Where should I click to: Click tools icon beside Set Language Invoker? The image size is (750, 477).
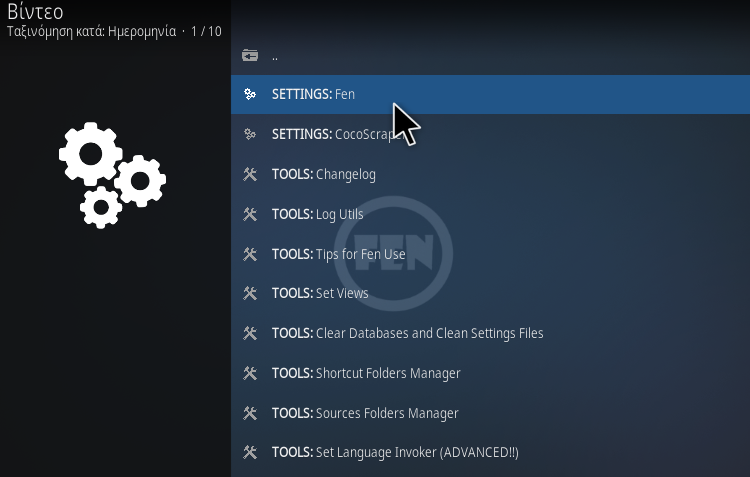(x=250, y=452)
